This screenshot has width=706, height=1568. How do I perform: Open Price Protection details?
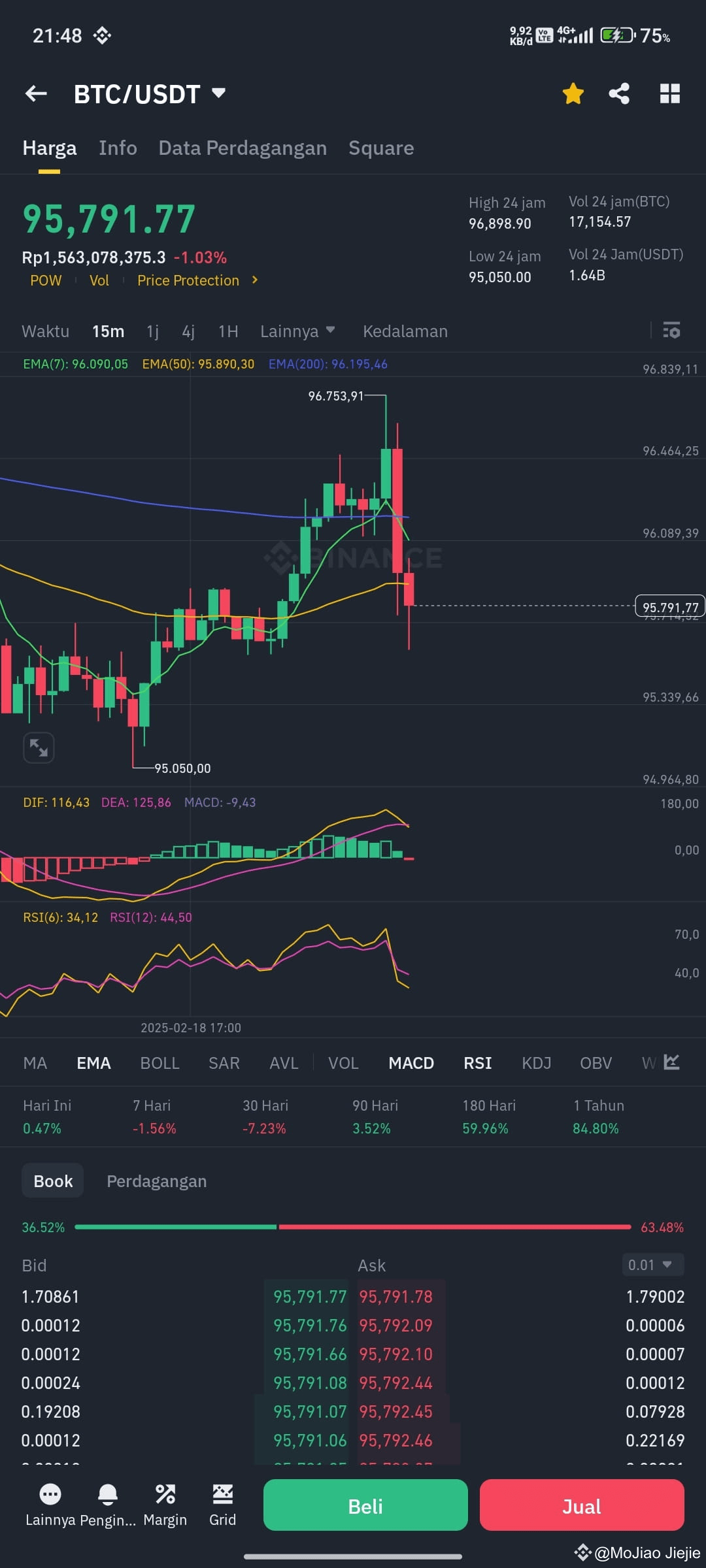(x=188, y=280)
